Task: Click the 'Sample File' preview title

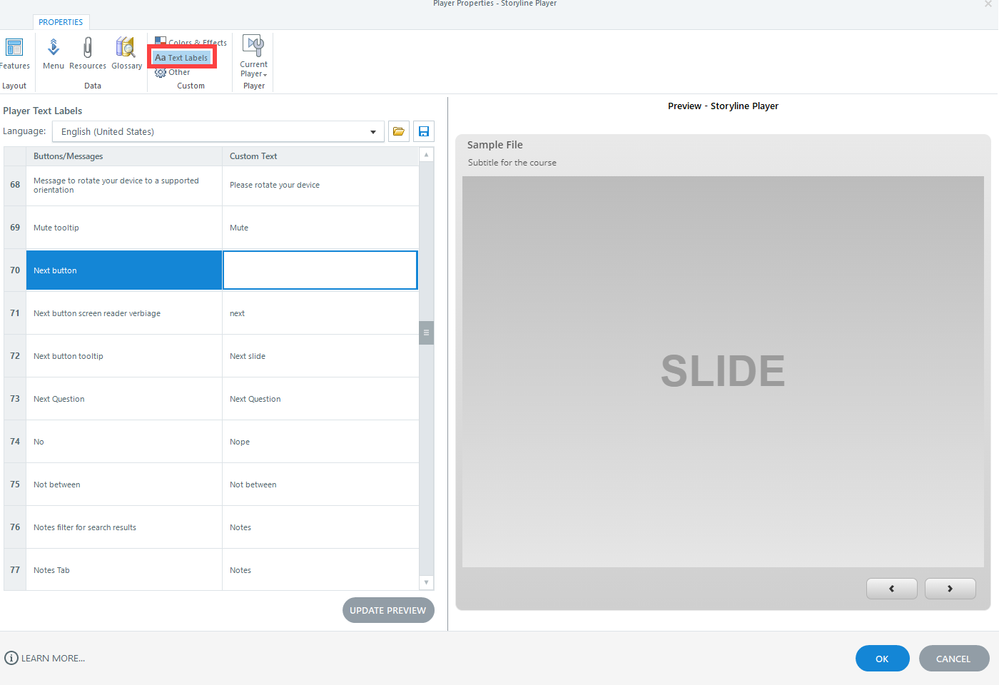Action: [x=495, y=145]
